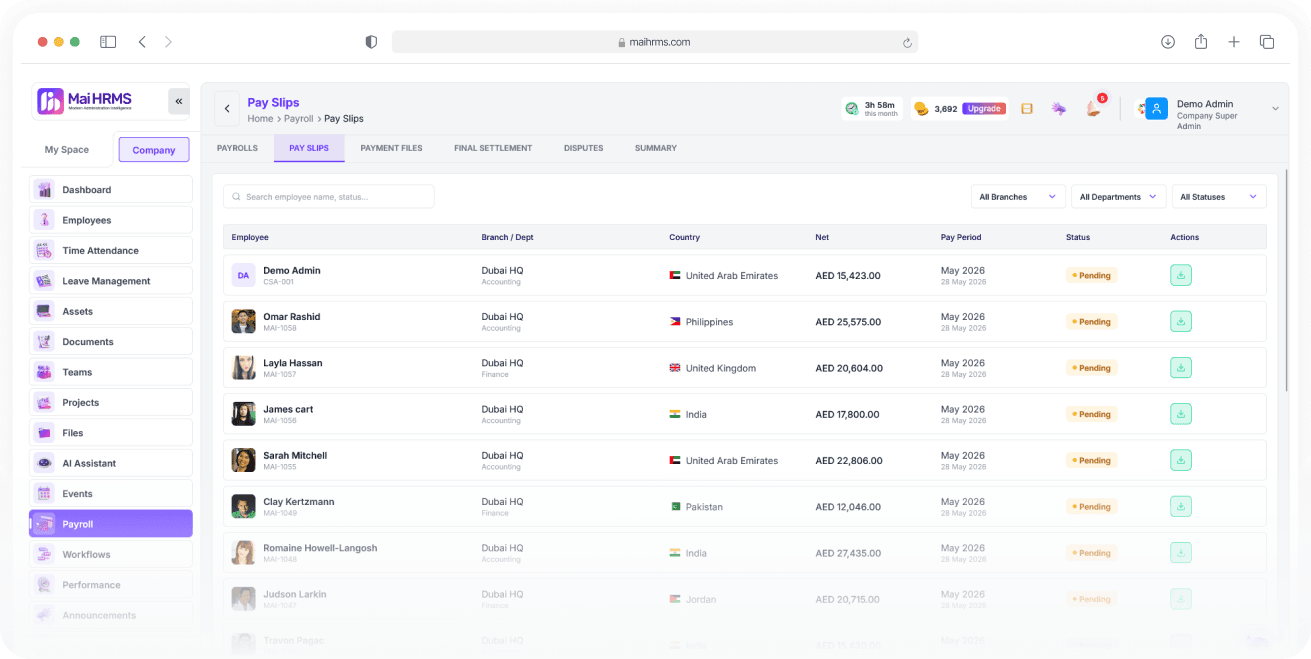Download Layla Hassan's pay slip
The width and height of the screenshot is (1311, 659).
click(x=1181, y=368)
